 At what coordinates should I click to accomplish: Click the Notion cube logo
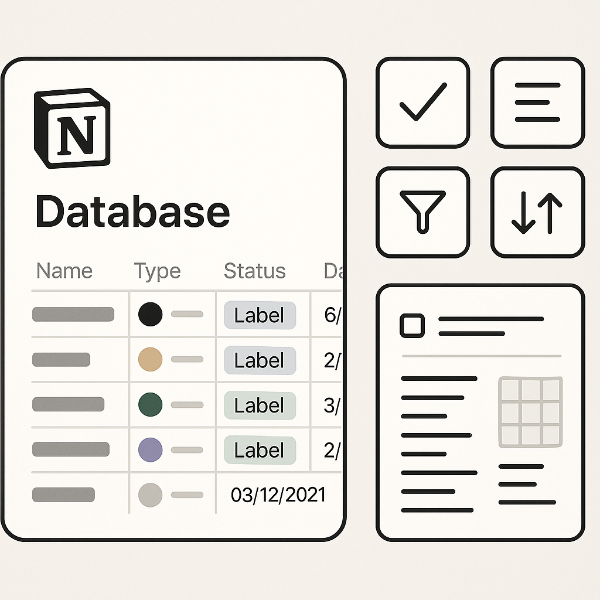(x=72, y=128)
